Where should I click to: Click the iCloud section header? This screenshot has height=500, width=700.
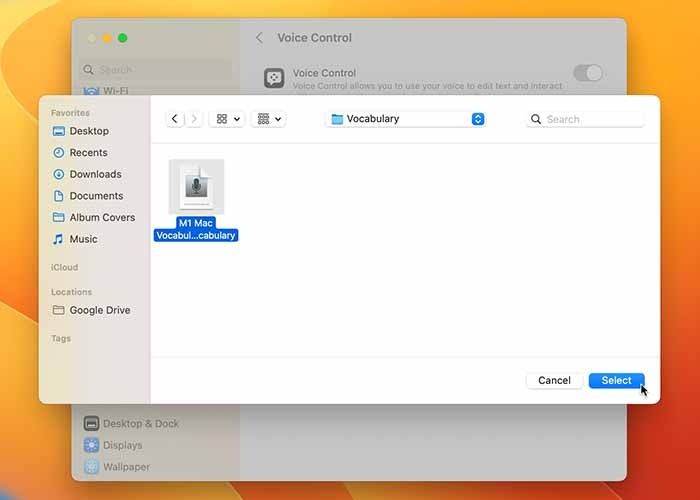click(64, 267)
